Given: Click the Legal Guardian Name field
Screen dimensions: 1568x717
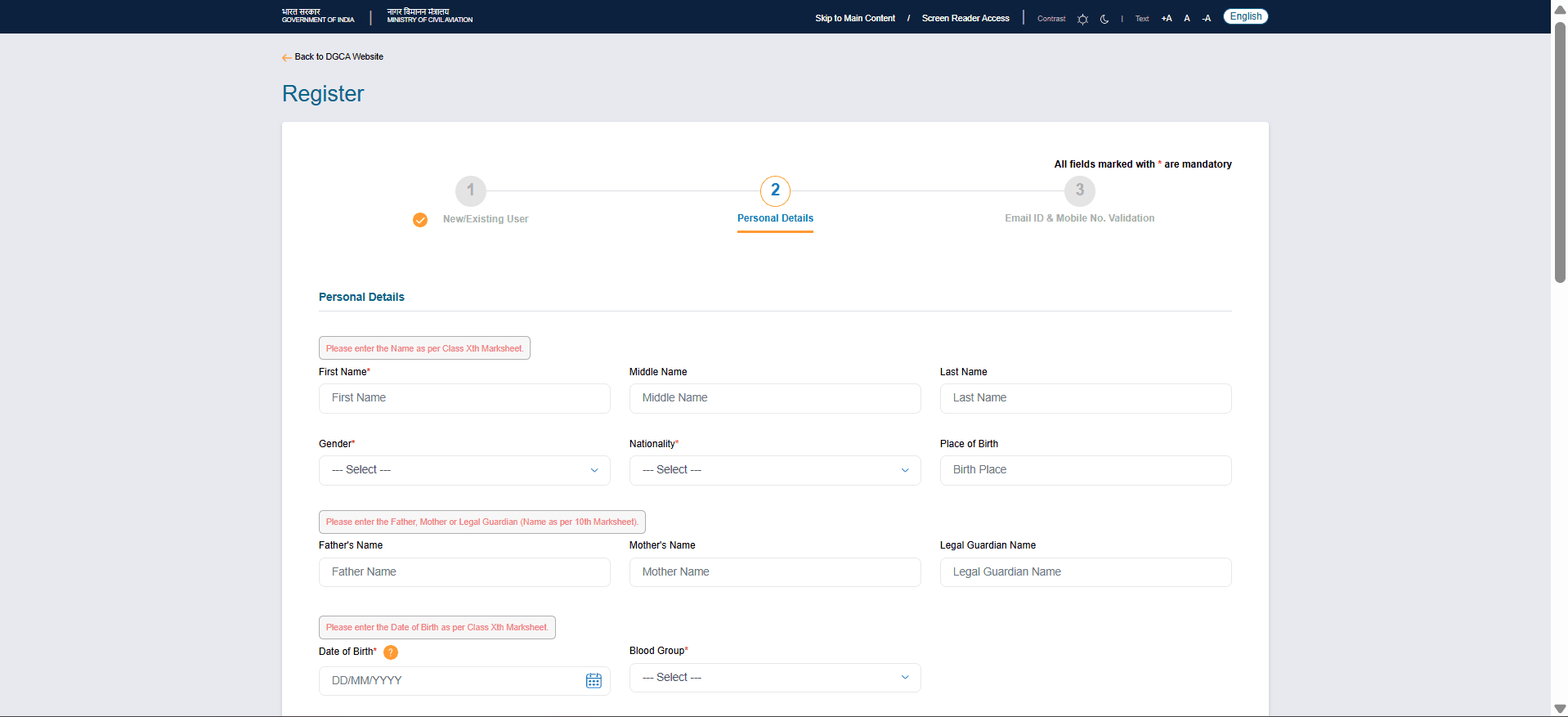Looking at the screenshot, I should click(1086, 572).
